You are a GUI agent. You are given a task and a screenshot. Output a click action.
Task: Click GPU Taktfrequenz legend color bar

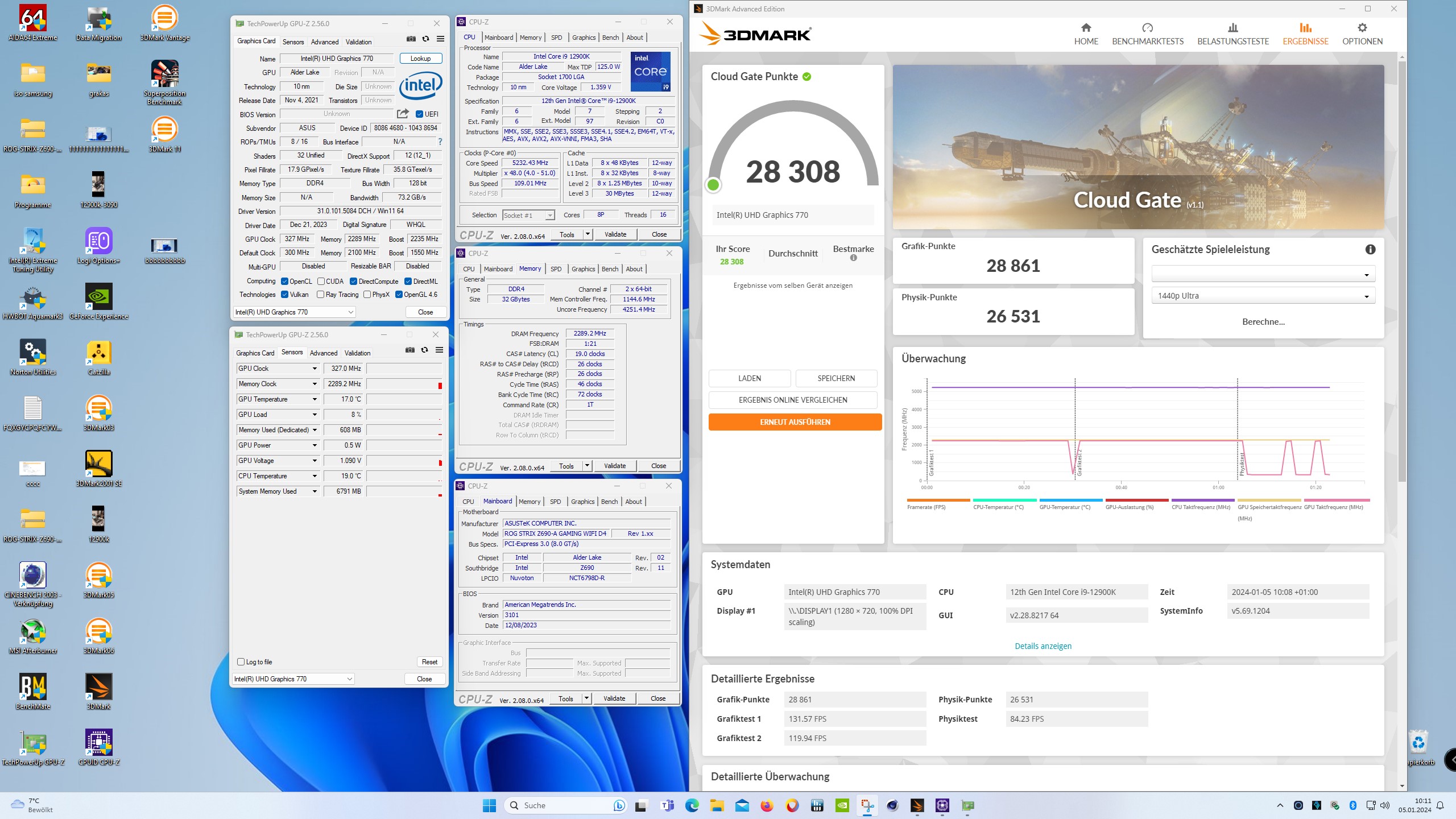click(1337, 500)
